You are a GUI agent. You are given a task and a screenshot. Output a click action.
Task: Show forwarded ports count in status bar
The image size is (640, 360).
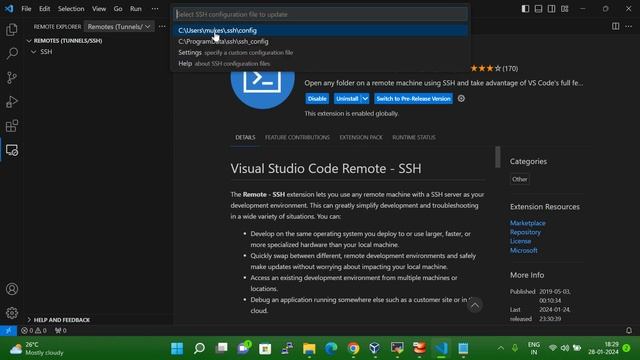(61, 331)
